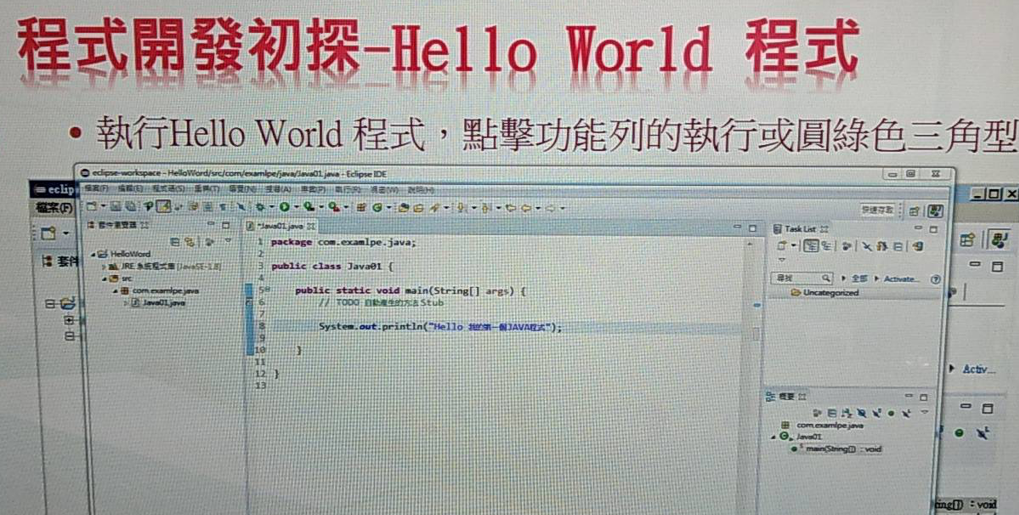The width and height of the screenshot is (1019, 515).
Task: Expand the JRE system library node
Action: pyautogui.click(x=103, y=267)
